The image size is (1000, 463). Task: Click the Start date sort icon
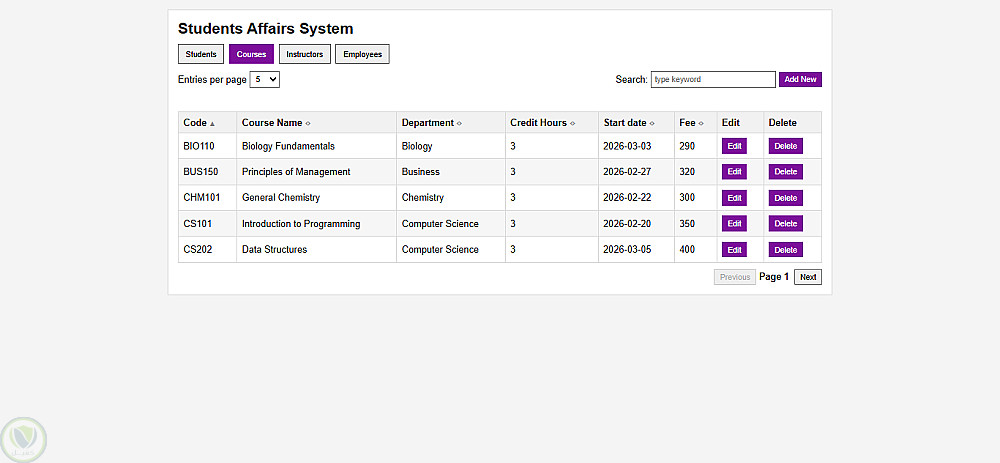coord(652,123)
